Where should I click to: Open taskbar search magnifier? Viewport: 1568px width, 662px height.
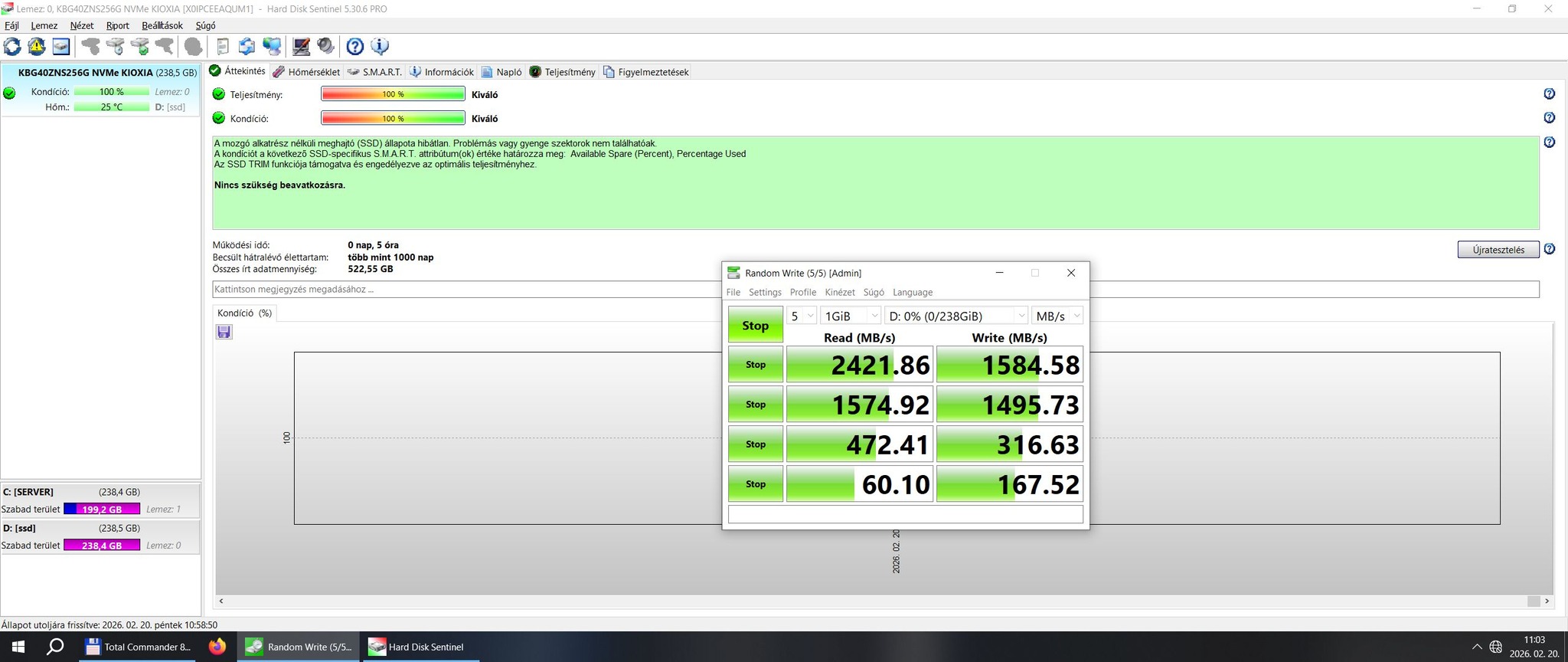pyautogui.click(x=55, y=647)
